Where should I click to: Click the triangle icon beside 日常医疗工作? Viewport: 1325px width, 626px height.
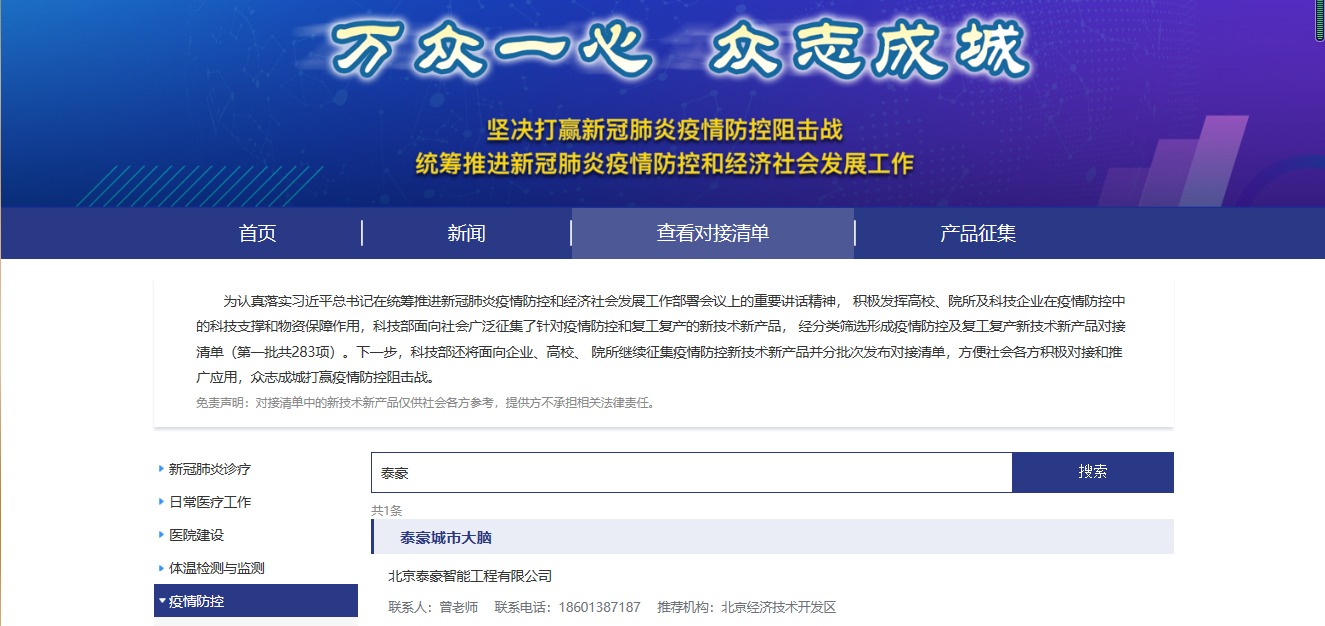160,501
